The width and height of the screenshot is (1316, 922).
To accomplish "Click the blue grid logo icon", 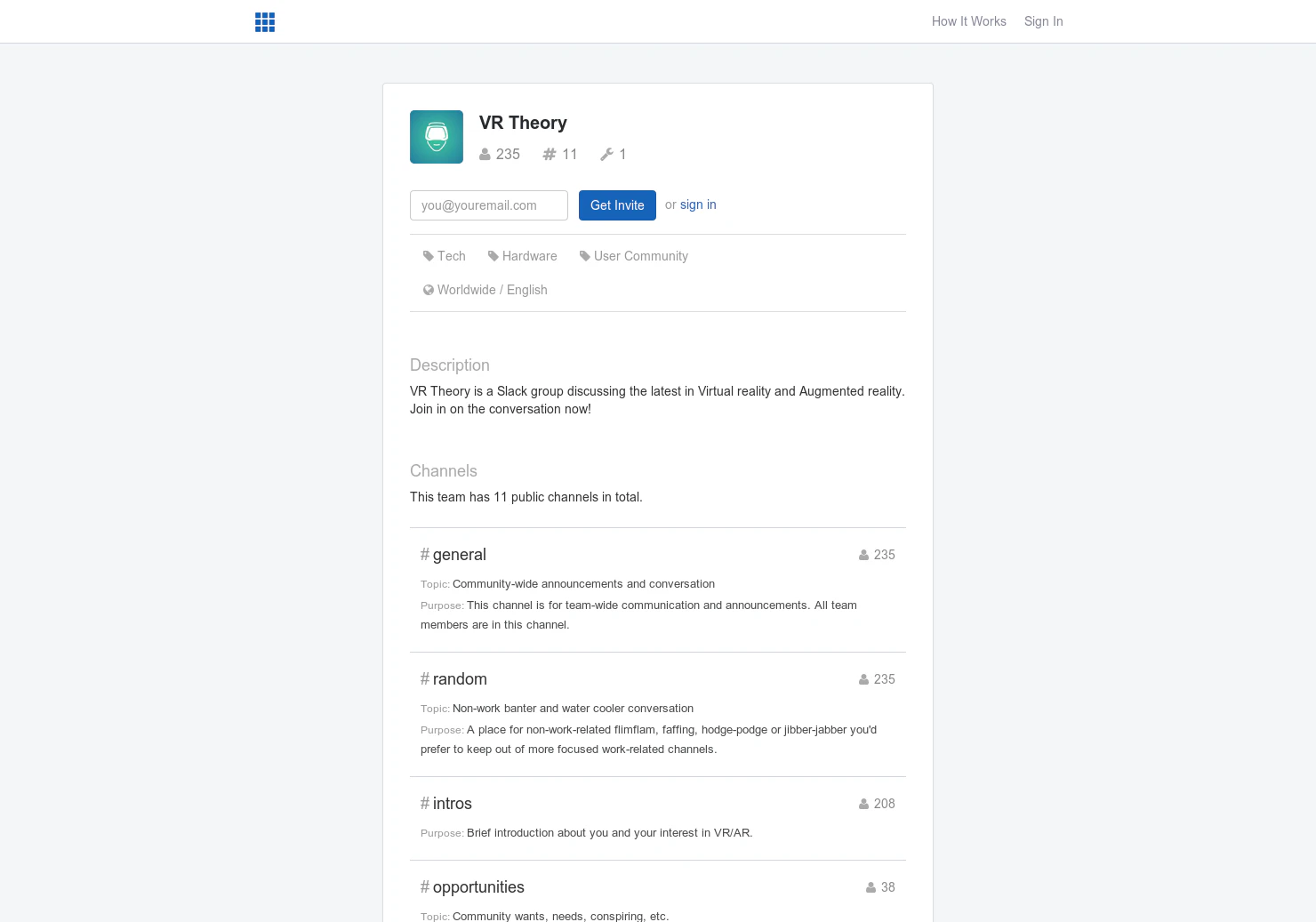I will click(265, 22).
